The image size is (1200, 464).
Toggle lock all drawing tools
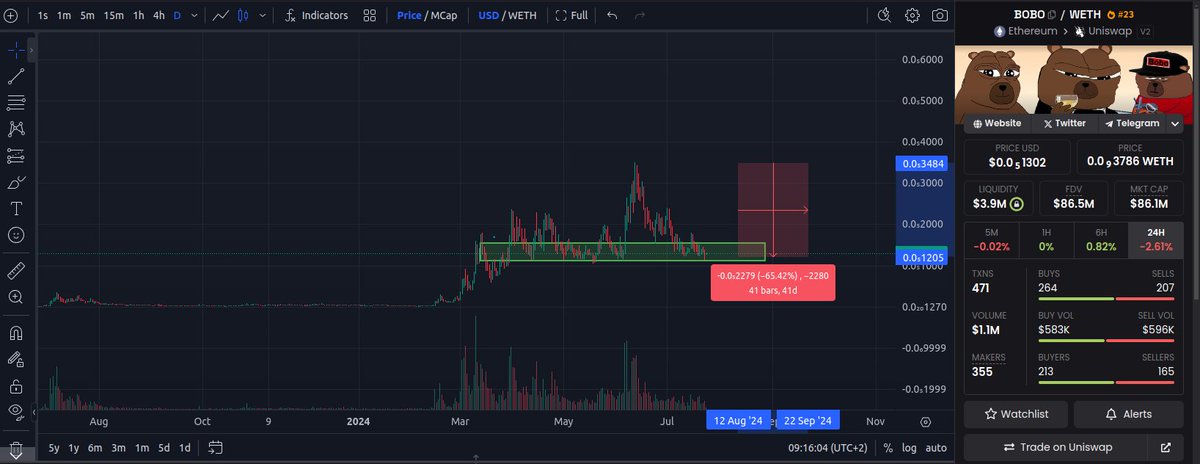(x=16, y=386)
